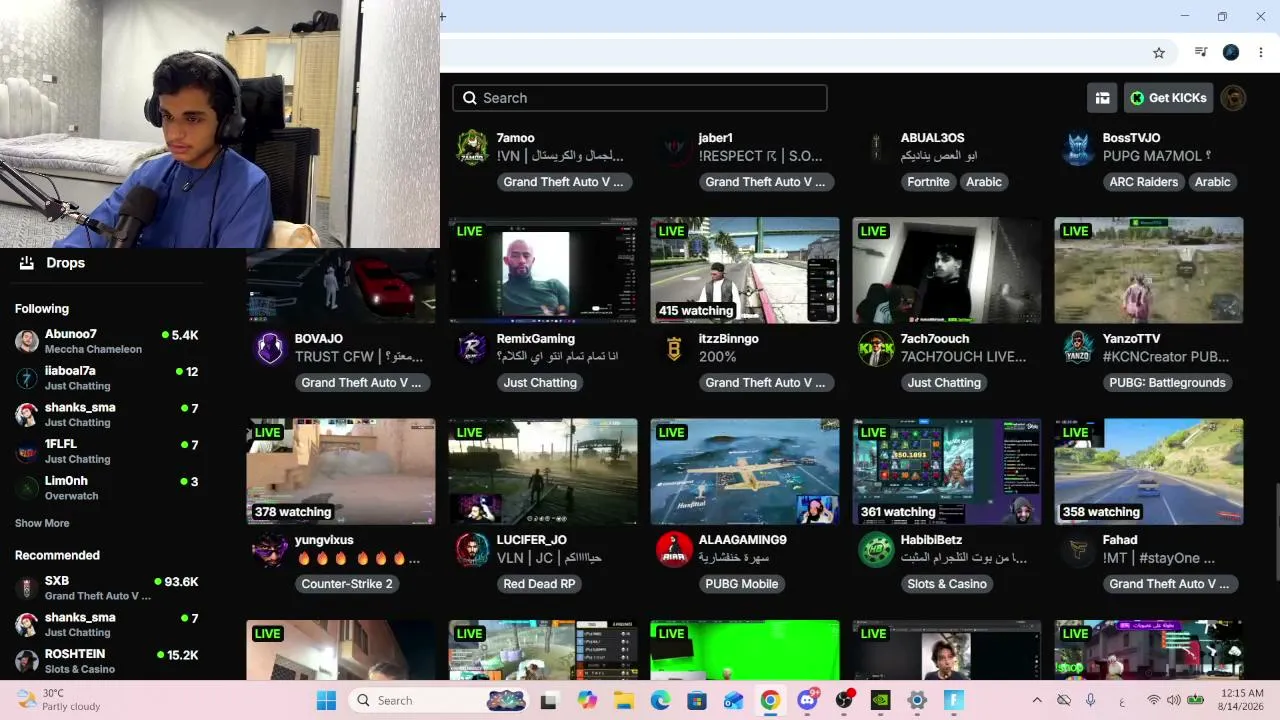
Task: Select the PUBG: Battlegrounds category tag
Action: [x=1167, y=383]
